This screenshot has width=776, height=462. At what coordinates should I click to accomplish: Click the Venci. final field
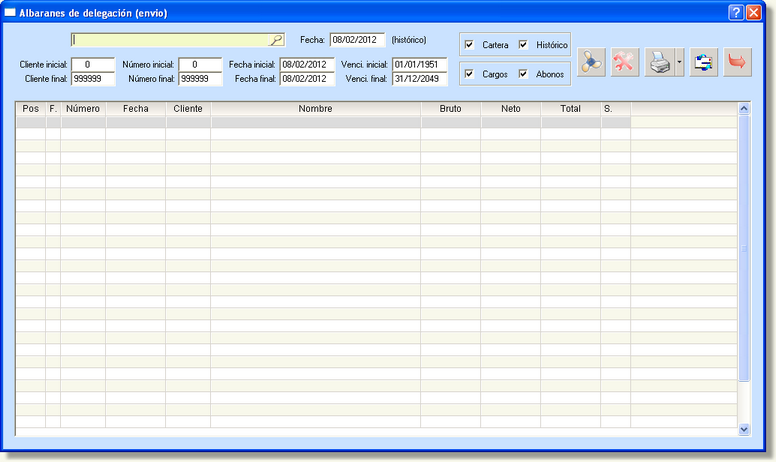[x=420, y=79]
